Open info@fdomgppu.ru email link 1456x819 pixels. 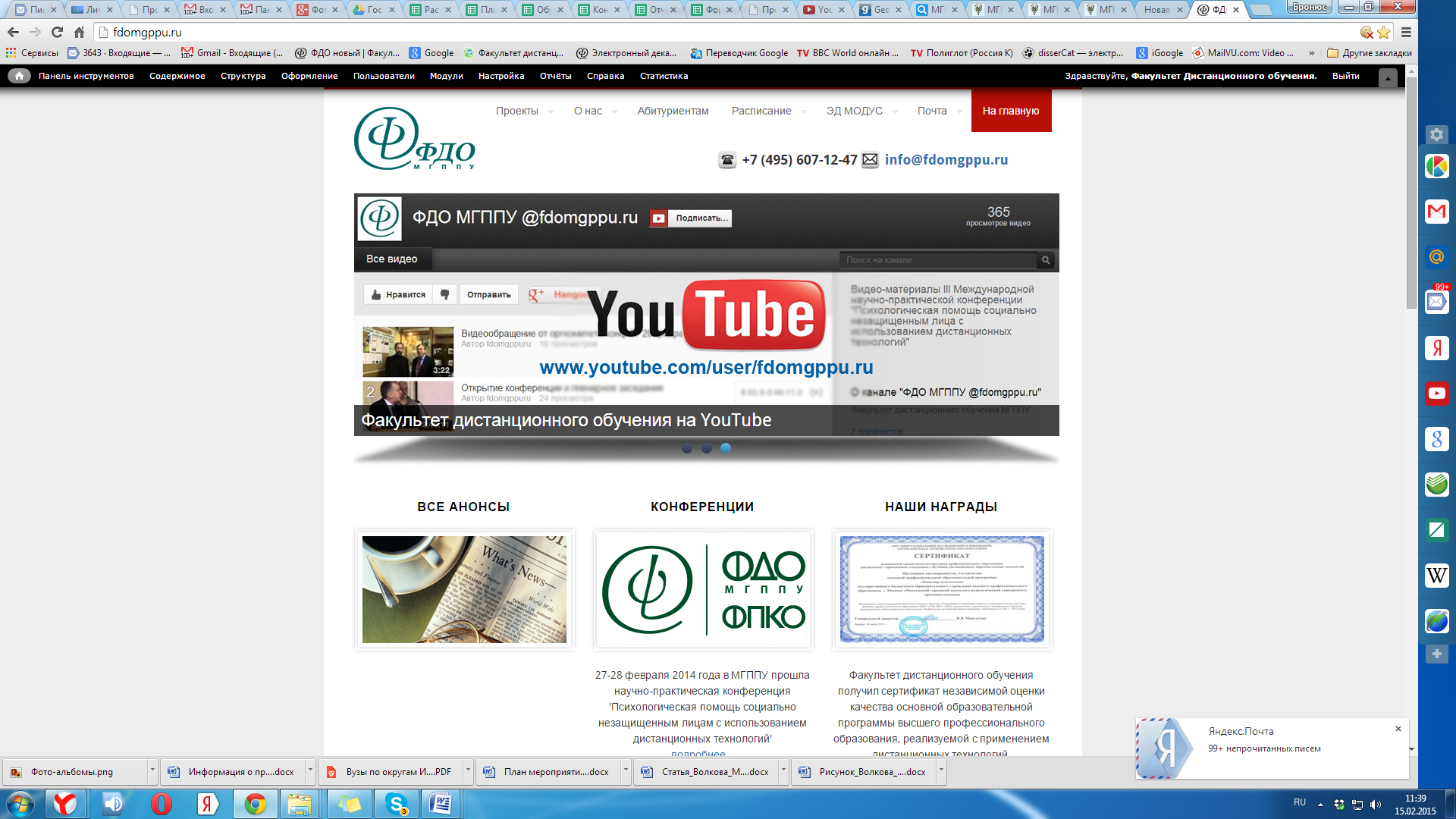pos(946,160)
